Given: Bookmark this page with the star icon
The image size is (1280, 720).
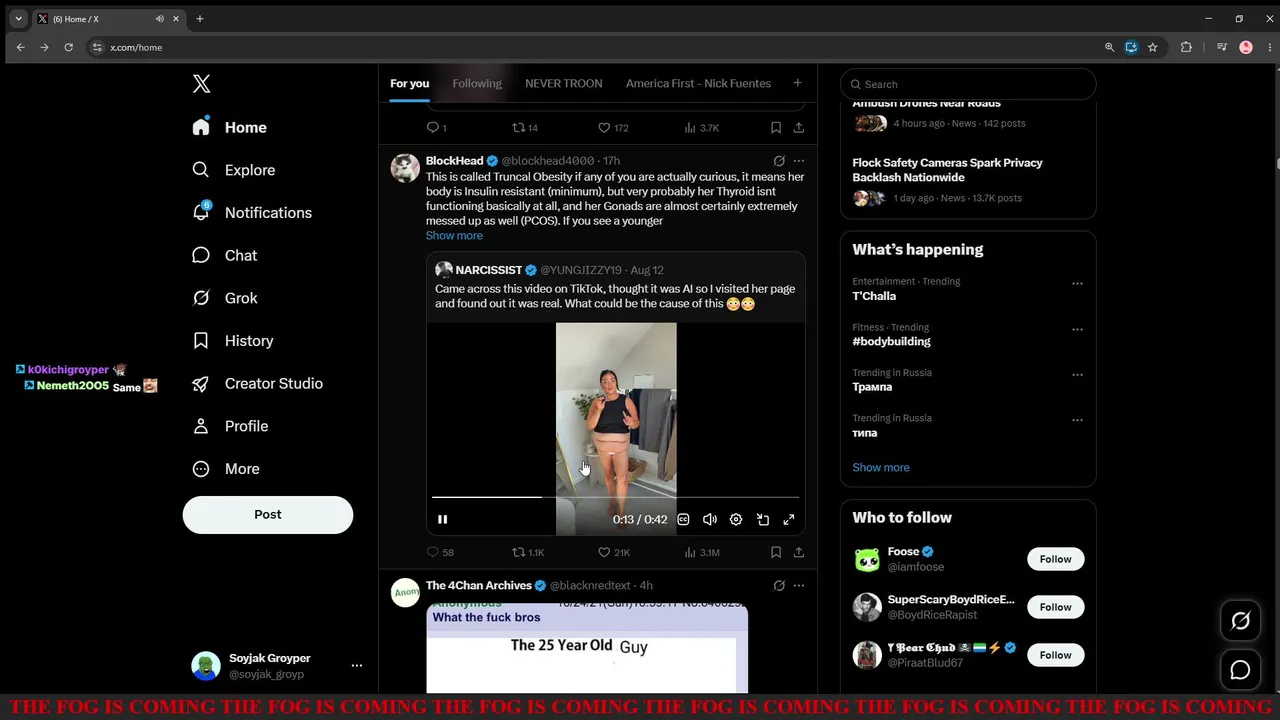Looking at the screenshot, I should [x=1153, y=47].
